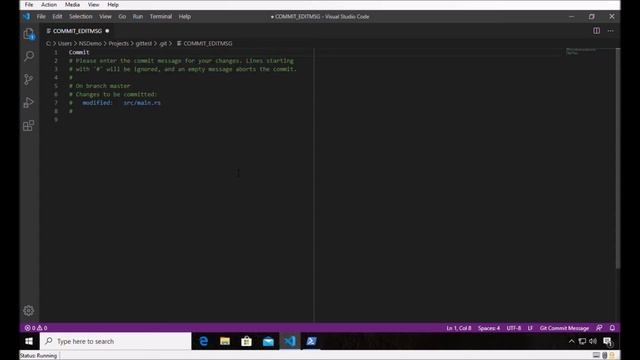Open the Manage gear icon

(29, 311)
